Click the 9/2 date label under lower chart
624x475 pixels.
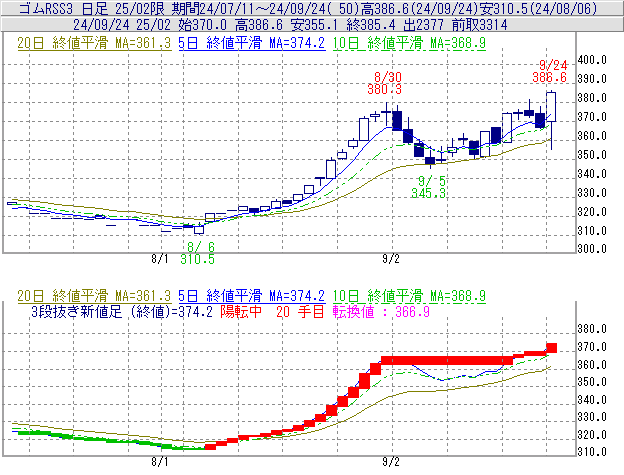pyautogui.click(x=391, y=462)
